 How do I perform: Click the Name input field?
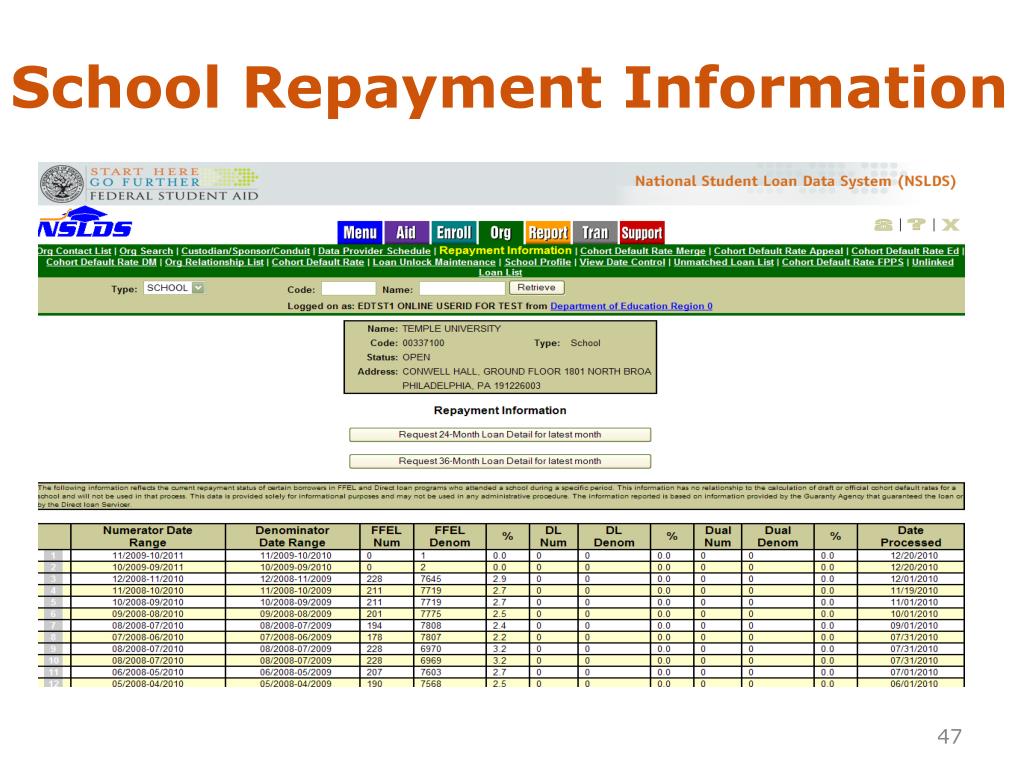pos(463,288)
